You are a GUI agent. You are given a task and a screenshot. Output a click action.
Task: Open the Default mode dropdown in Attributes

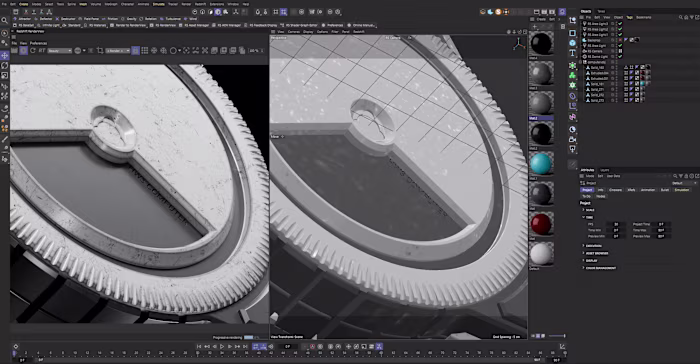(684, 183)
